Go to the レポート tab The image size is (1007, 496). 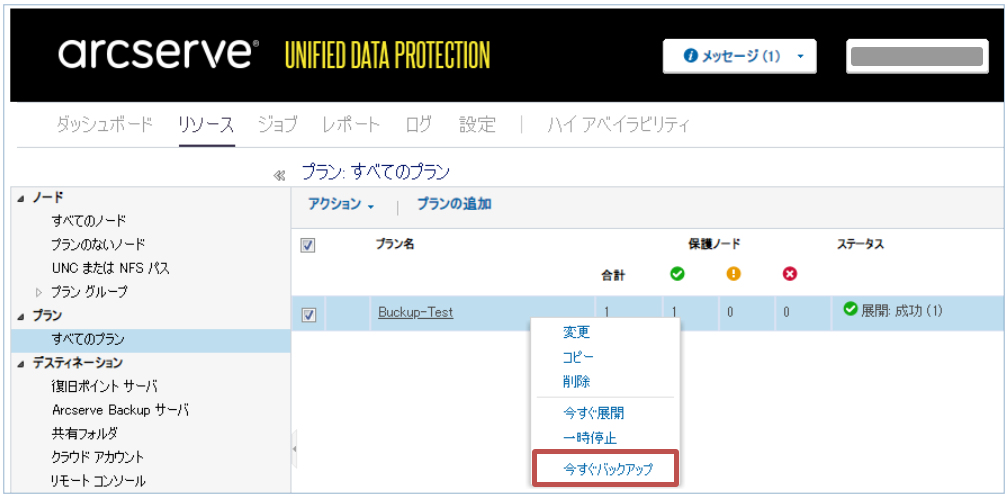(351, 124)
